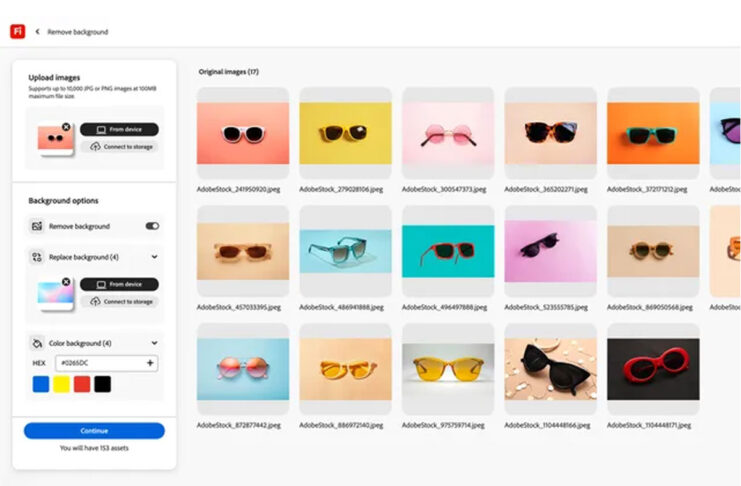Click the AdobeStock_523555785.jpeg file name
This screenshot has width=741, height=486.
[546, 307]
